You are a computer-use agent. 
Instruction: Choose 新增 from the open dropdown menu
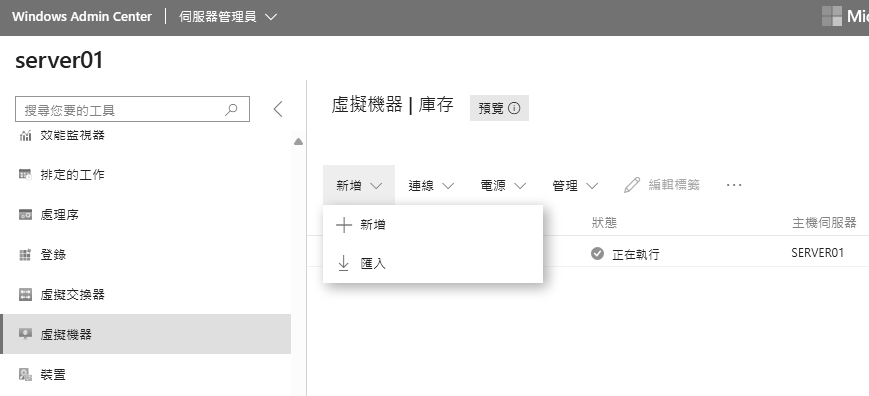click(x=433, y=225)
